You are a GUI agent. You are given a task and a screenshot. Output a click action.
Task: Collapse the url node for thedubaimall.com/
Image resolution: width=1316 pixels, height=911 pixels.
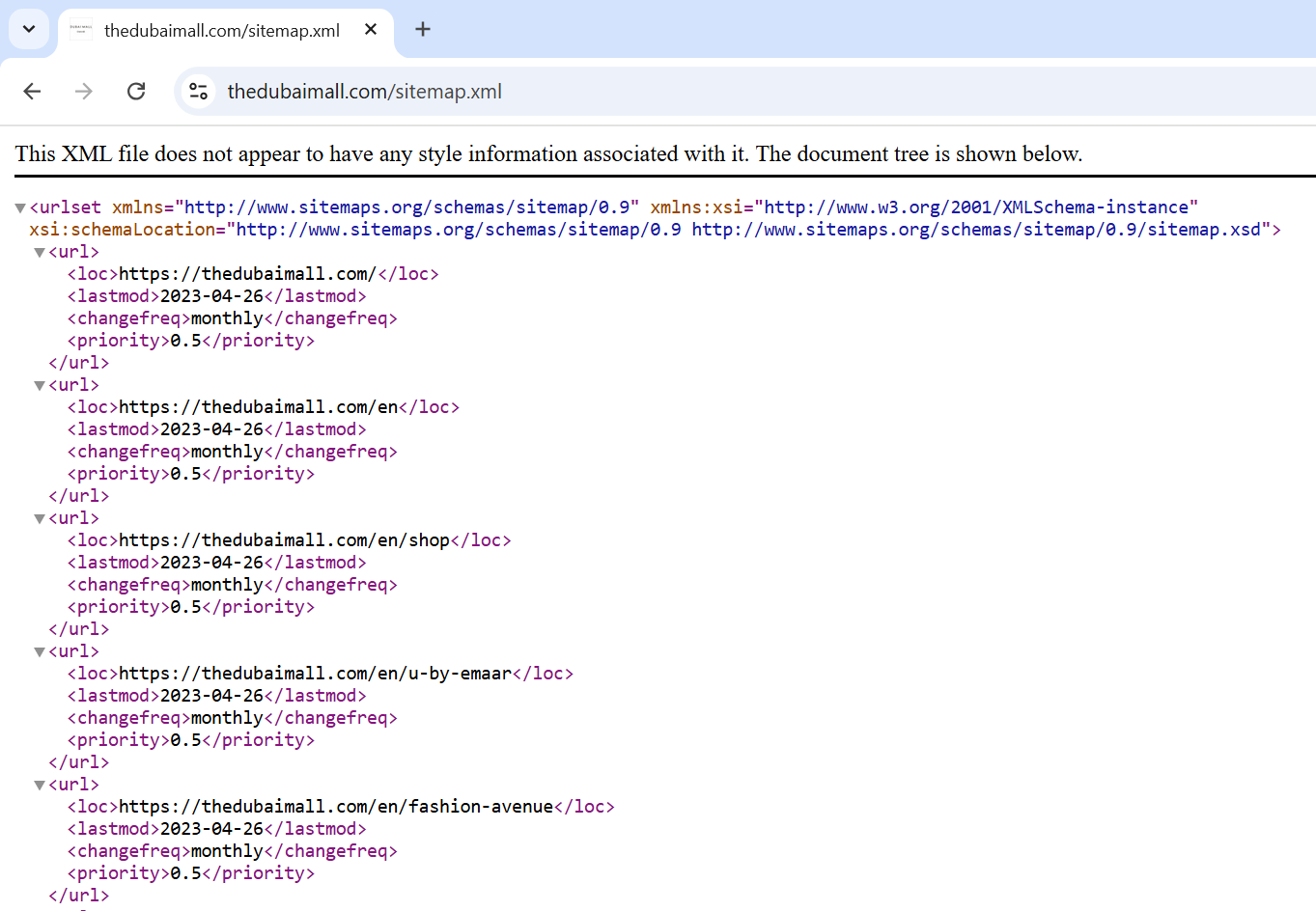(x=40, y=252)
